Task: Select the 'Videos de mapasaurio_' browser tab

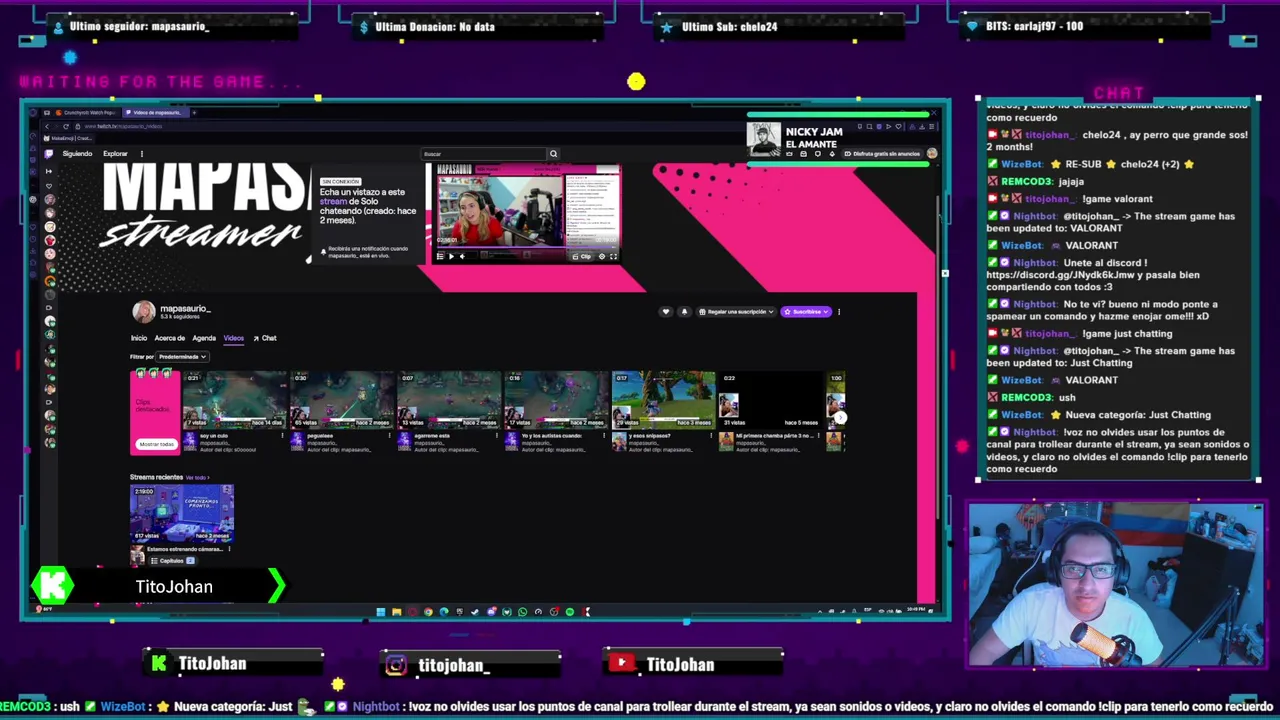Action: tap(156, 113)
